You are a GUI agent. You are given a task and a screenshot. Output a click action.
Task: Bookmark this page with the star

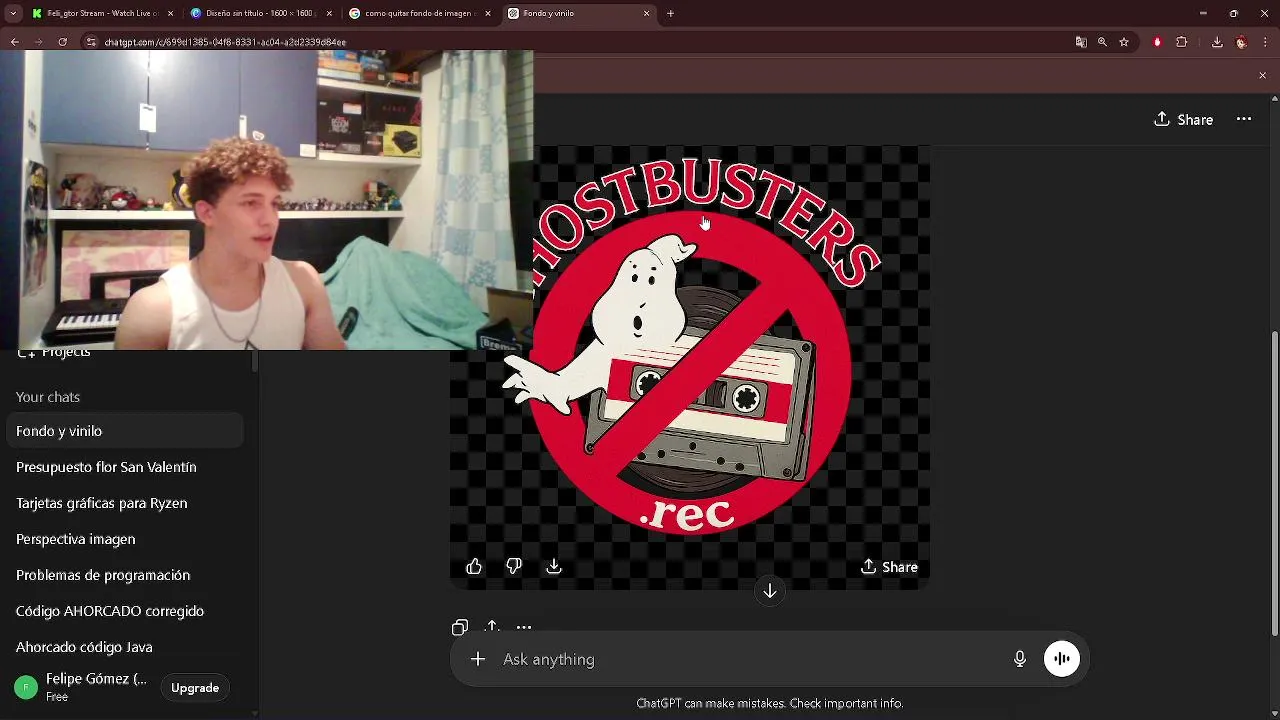[1124, 42]
